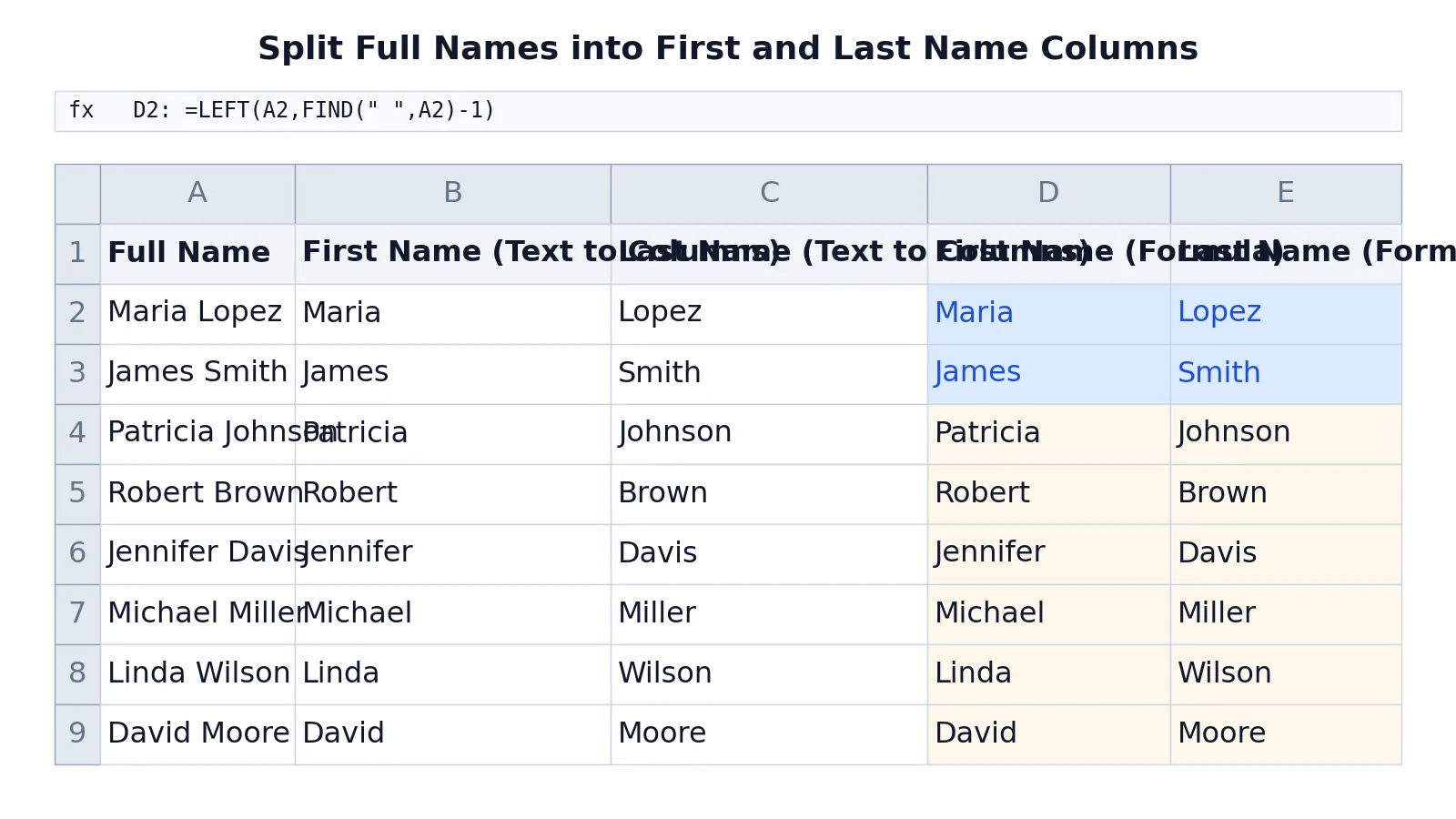This screenshot has width=1456, height=819.
Task: Select cell E9 containing 'Moore'
Action: point(1286,734)
